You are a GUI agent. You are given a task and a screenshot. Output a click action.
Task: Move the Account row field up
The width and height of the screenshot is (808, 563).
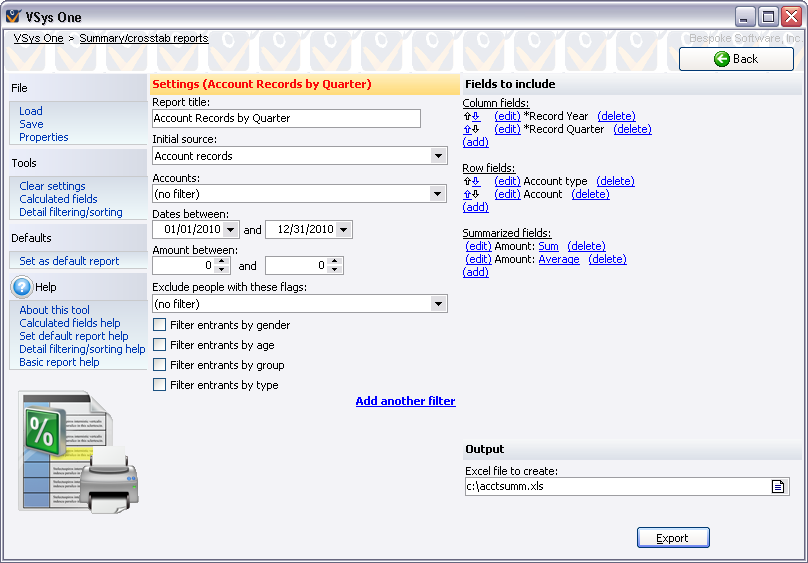tap(466, 195)
